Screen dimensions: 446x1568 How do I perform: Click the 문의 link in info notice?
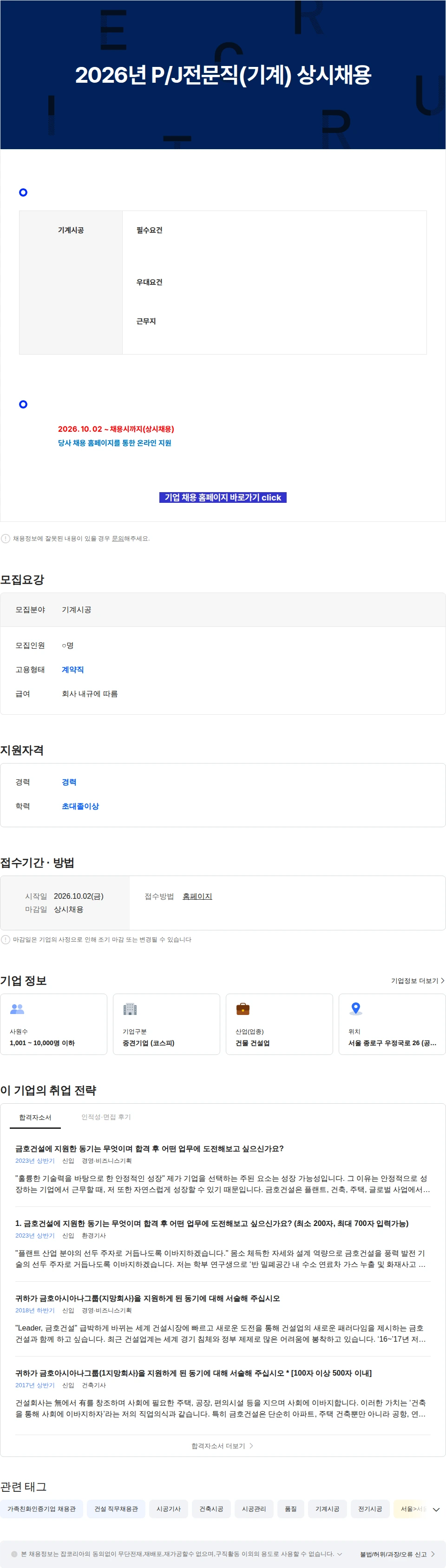tap(118, 538)
